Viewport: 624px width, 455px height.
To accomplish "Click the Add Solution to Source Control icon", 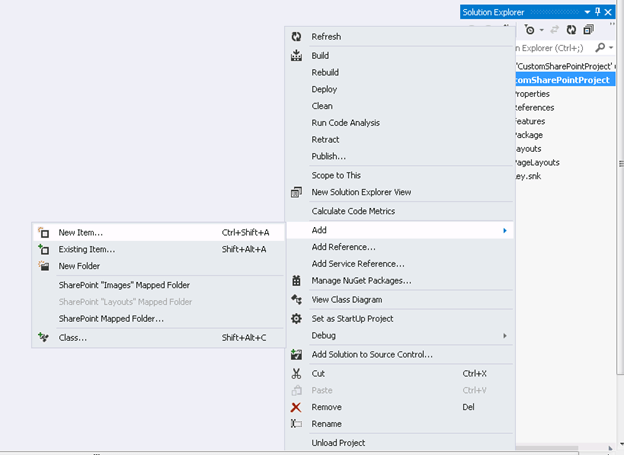I will tap(296, 354).
